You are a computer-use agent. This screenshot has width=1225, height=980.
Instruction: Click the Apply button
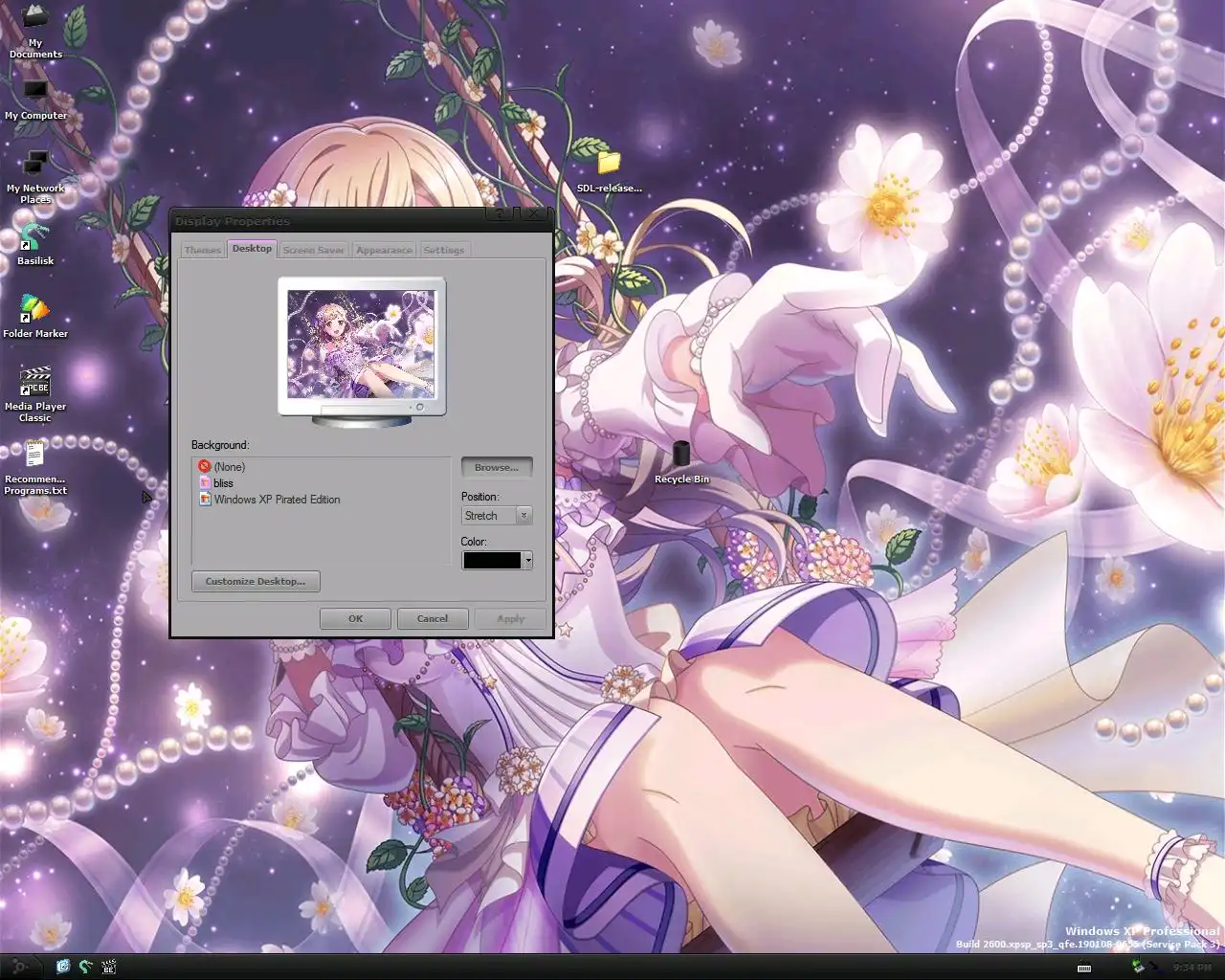coord(511,618)
